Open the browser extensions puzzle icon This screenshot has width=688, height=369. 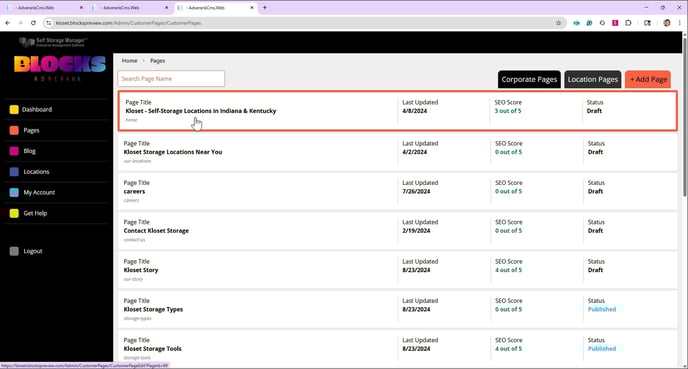pyautogui.click(x=628, y=23)
